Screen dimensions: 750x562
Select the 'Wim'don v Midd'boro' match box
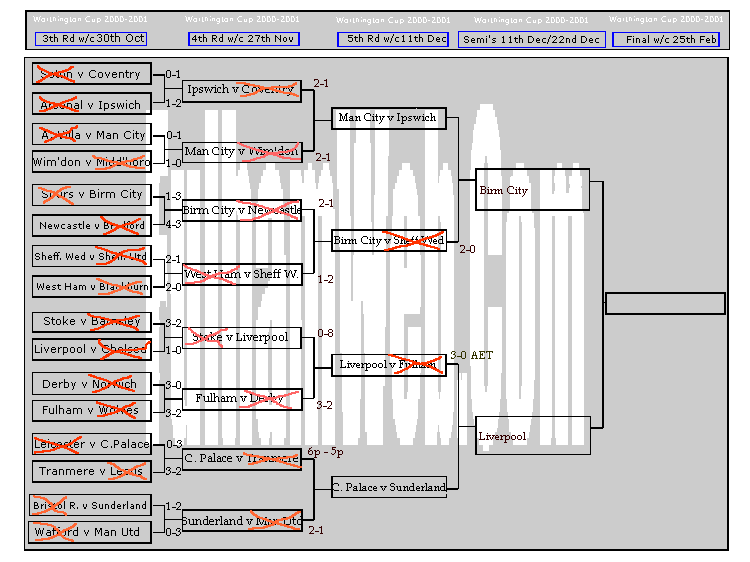point(92,162)
